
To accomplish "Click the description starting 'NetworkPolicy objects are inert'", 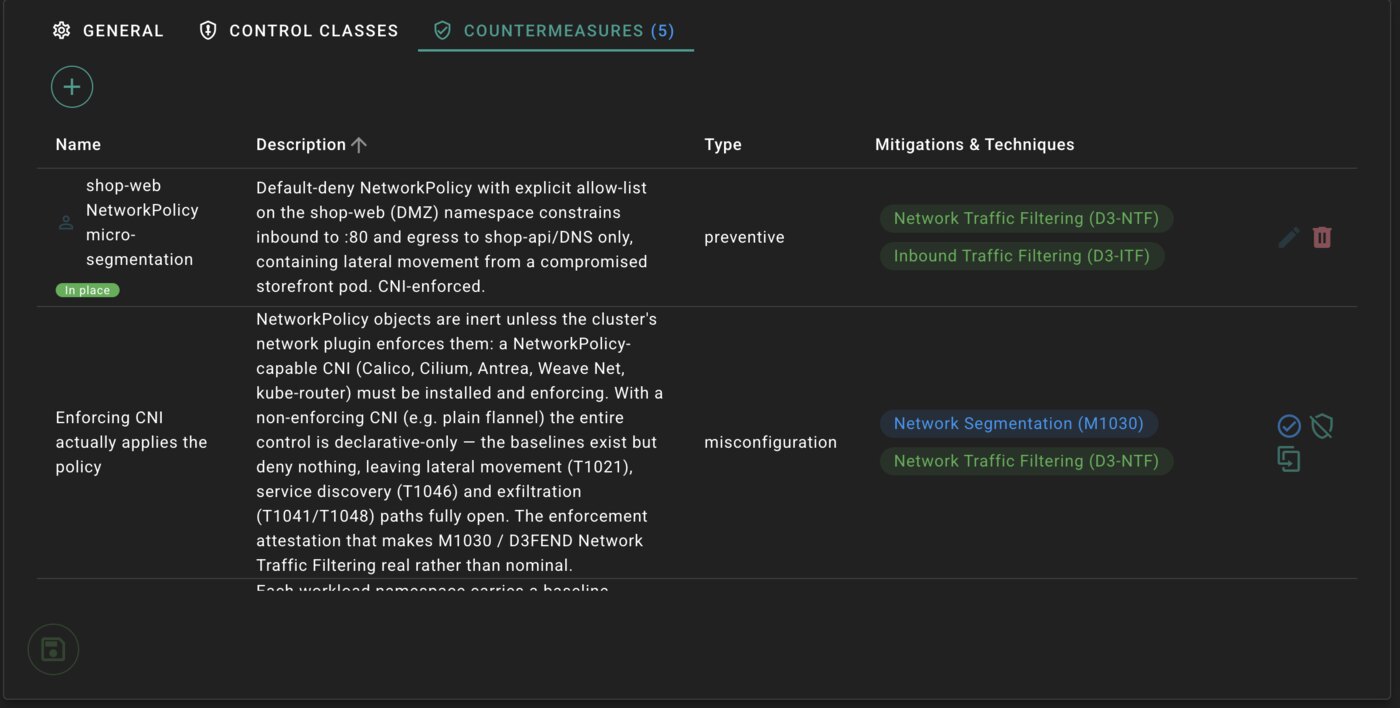I will tap(459, 442).
